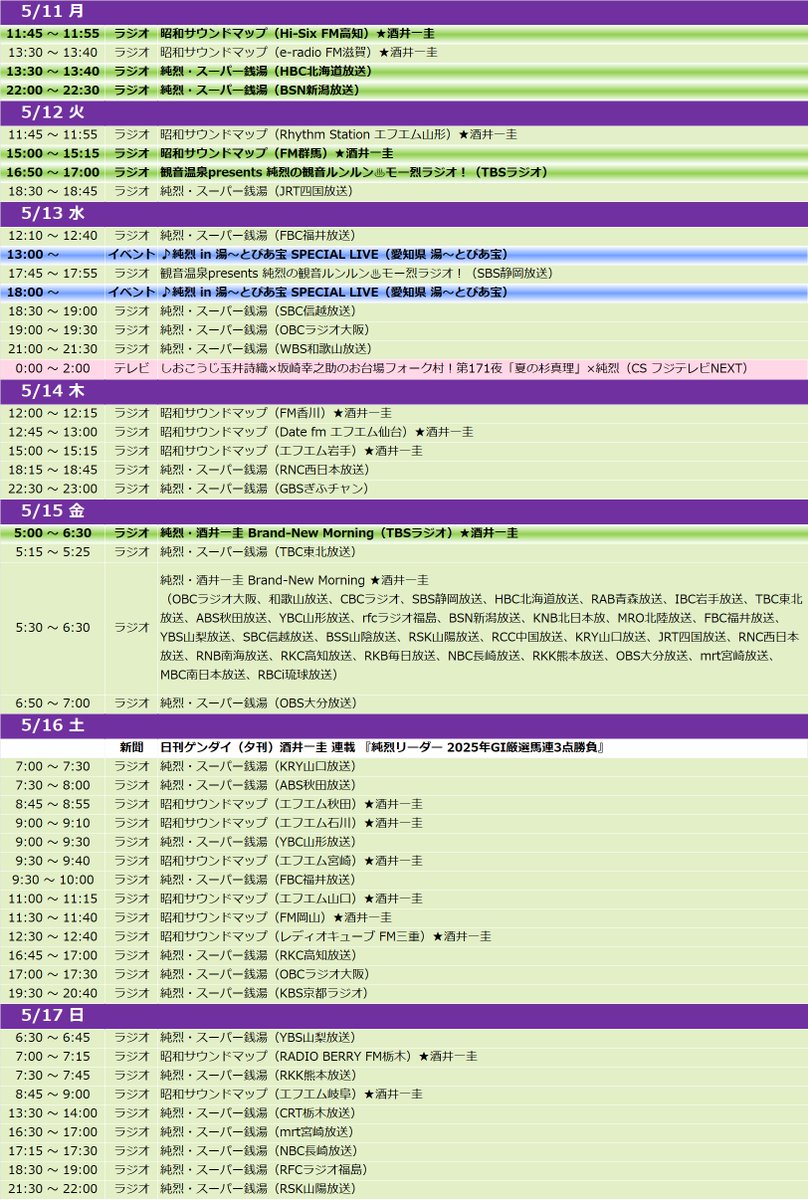Click 昭和サウンドマップ（レディオキューブ FM三重）entry

tap(325, 936)
